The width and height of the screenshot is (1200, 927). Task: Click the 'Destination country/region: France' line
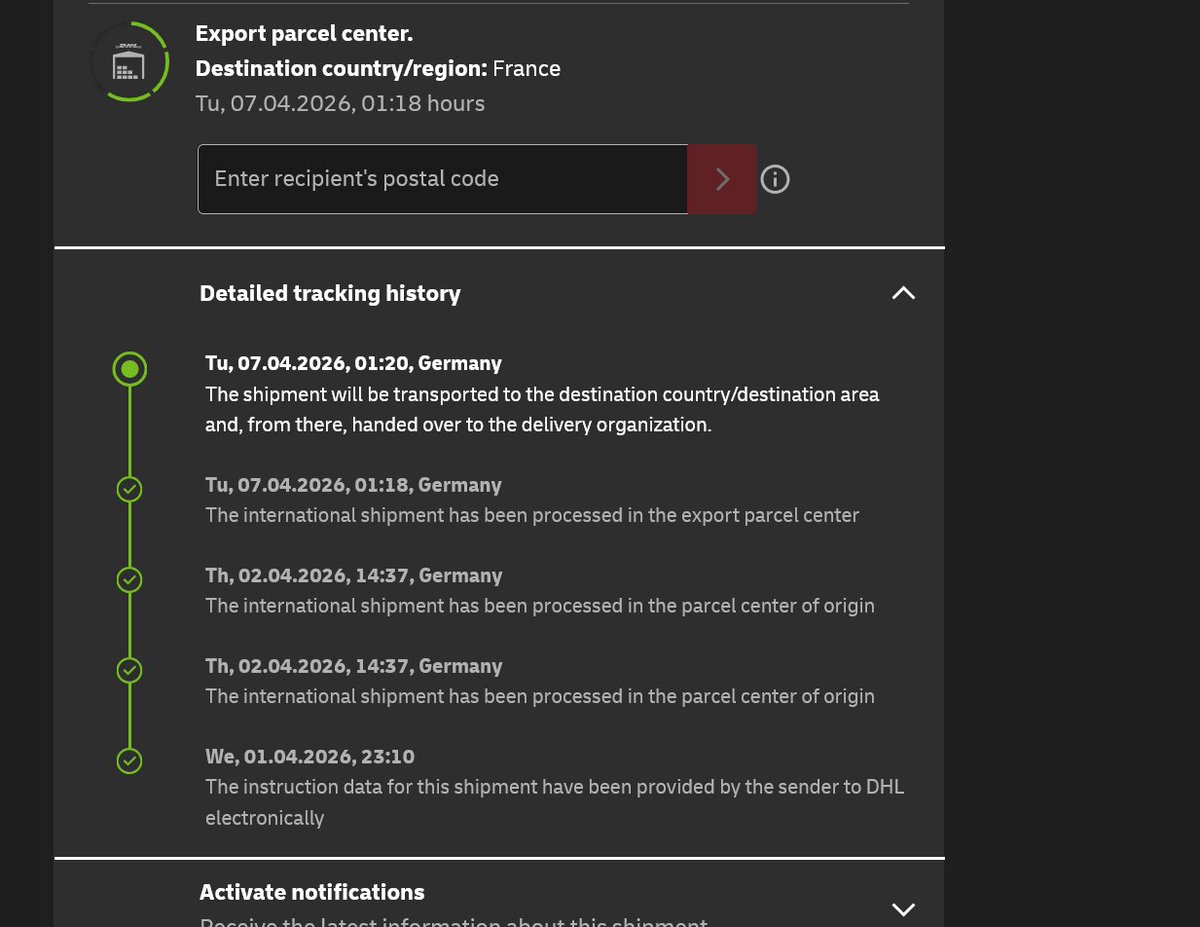(378, 69)
